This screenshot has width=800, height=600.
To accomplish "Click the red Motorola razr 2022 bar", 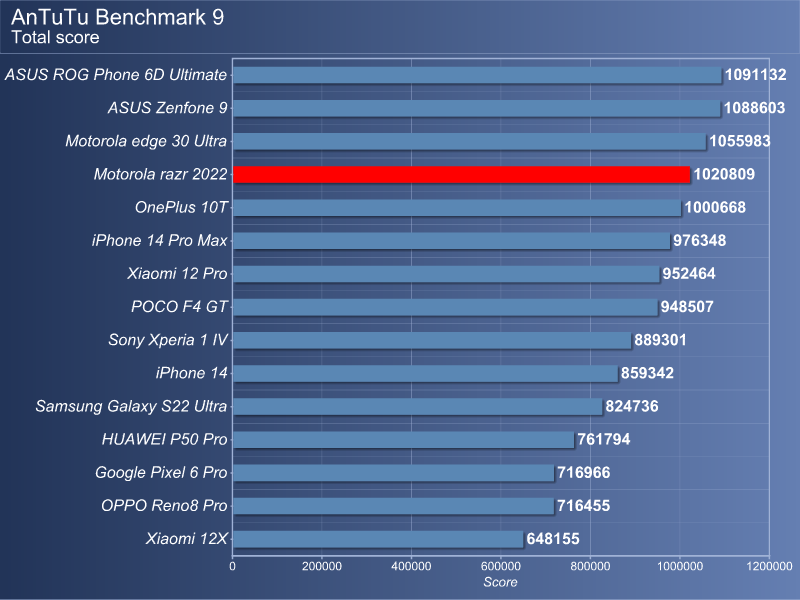I will [461, 174].
